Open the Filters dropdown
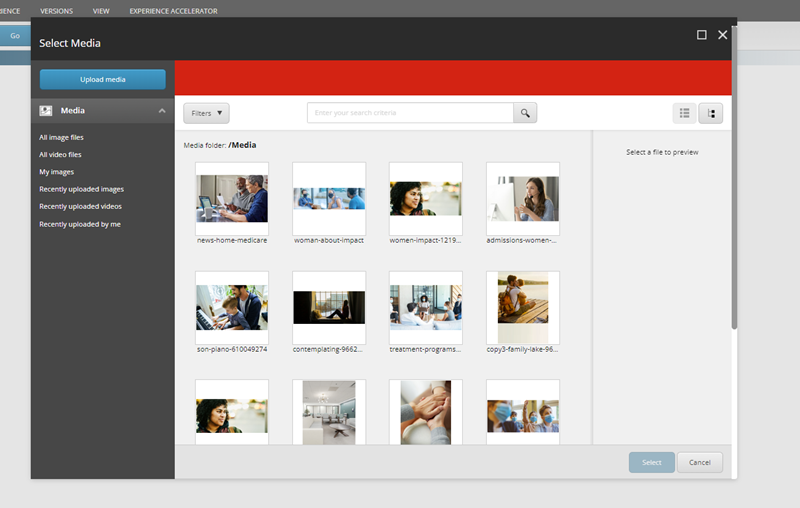 [206, 113]
